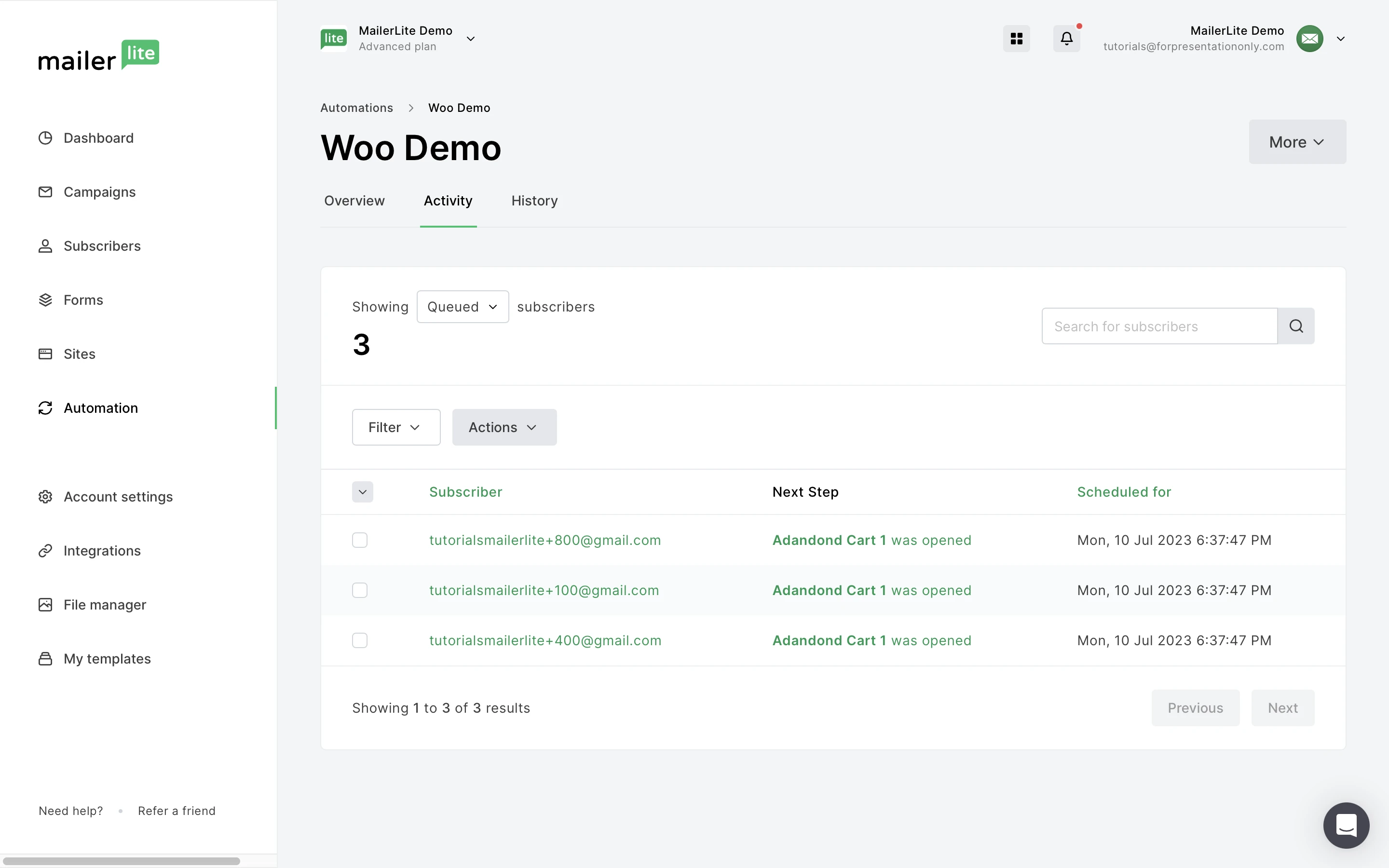Click the Forms stack icon
The height and width of the screenshot is (868, 1389).
[x=45, y=299]
